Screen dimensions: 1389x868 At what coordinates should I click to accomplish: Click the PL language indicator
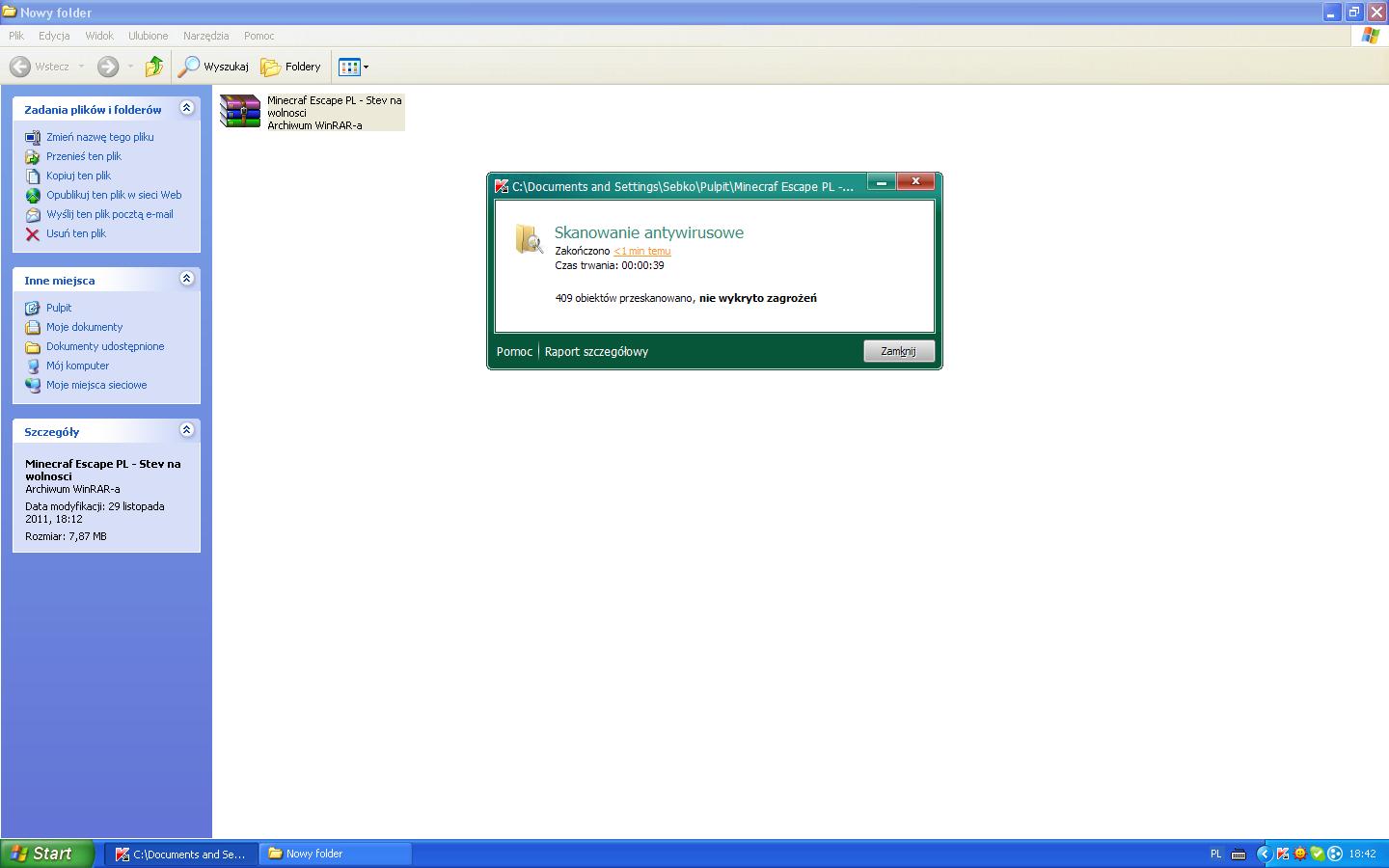click(x=1215, y=854)
